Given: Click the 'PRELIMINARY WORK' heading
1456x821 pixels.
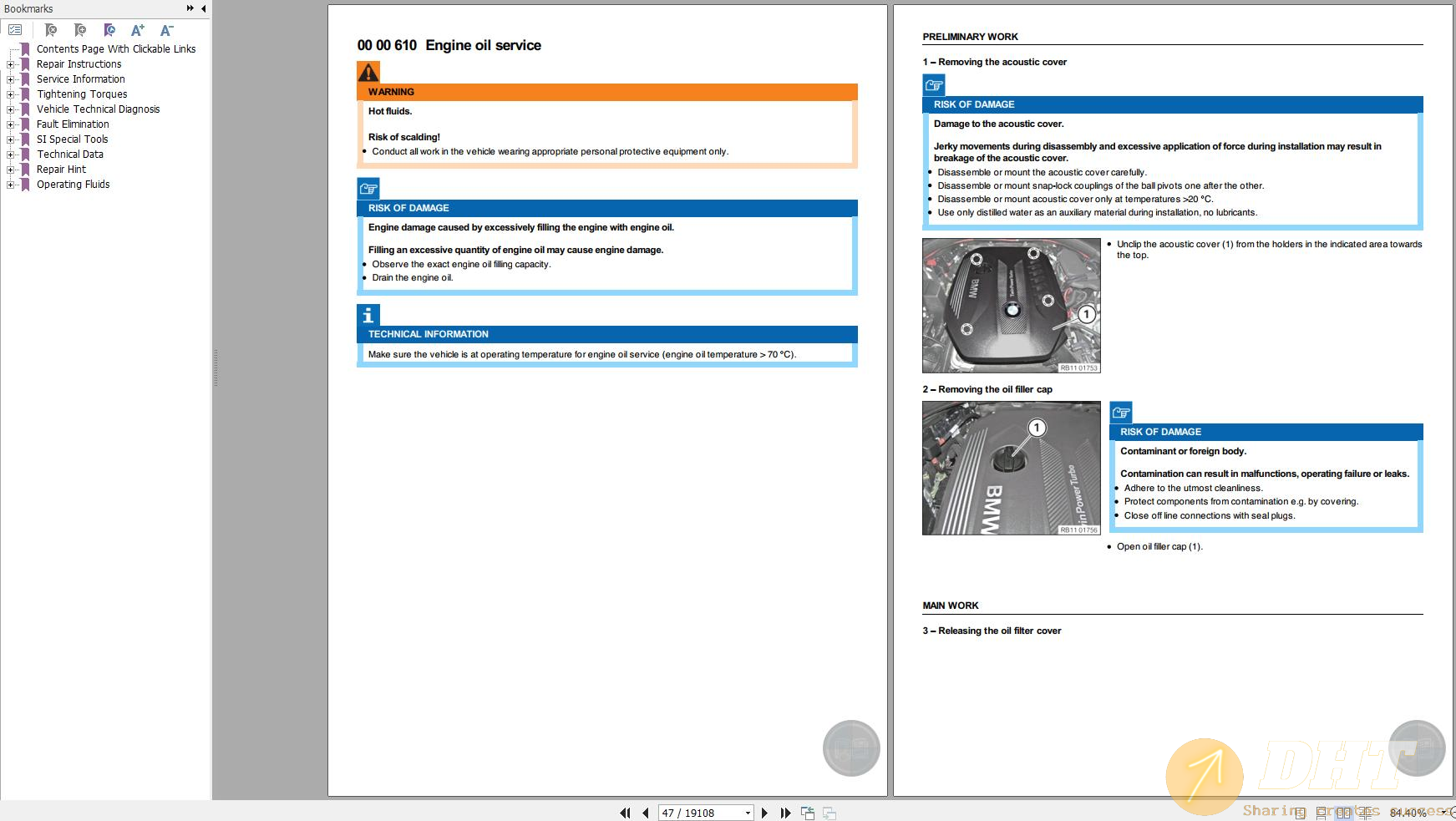Looking at the screenshot, I should 970,37.
